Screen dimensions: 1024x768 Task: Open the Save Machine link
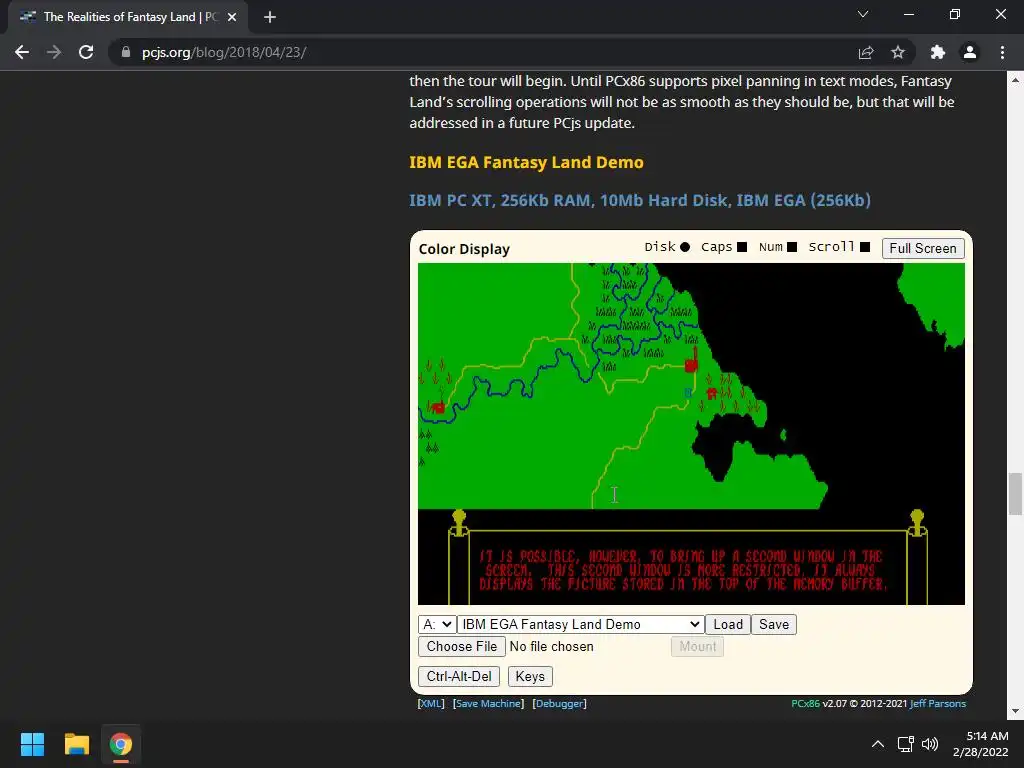pyautogui.click(x=488, y=703)
